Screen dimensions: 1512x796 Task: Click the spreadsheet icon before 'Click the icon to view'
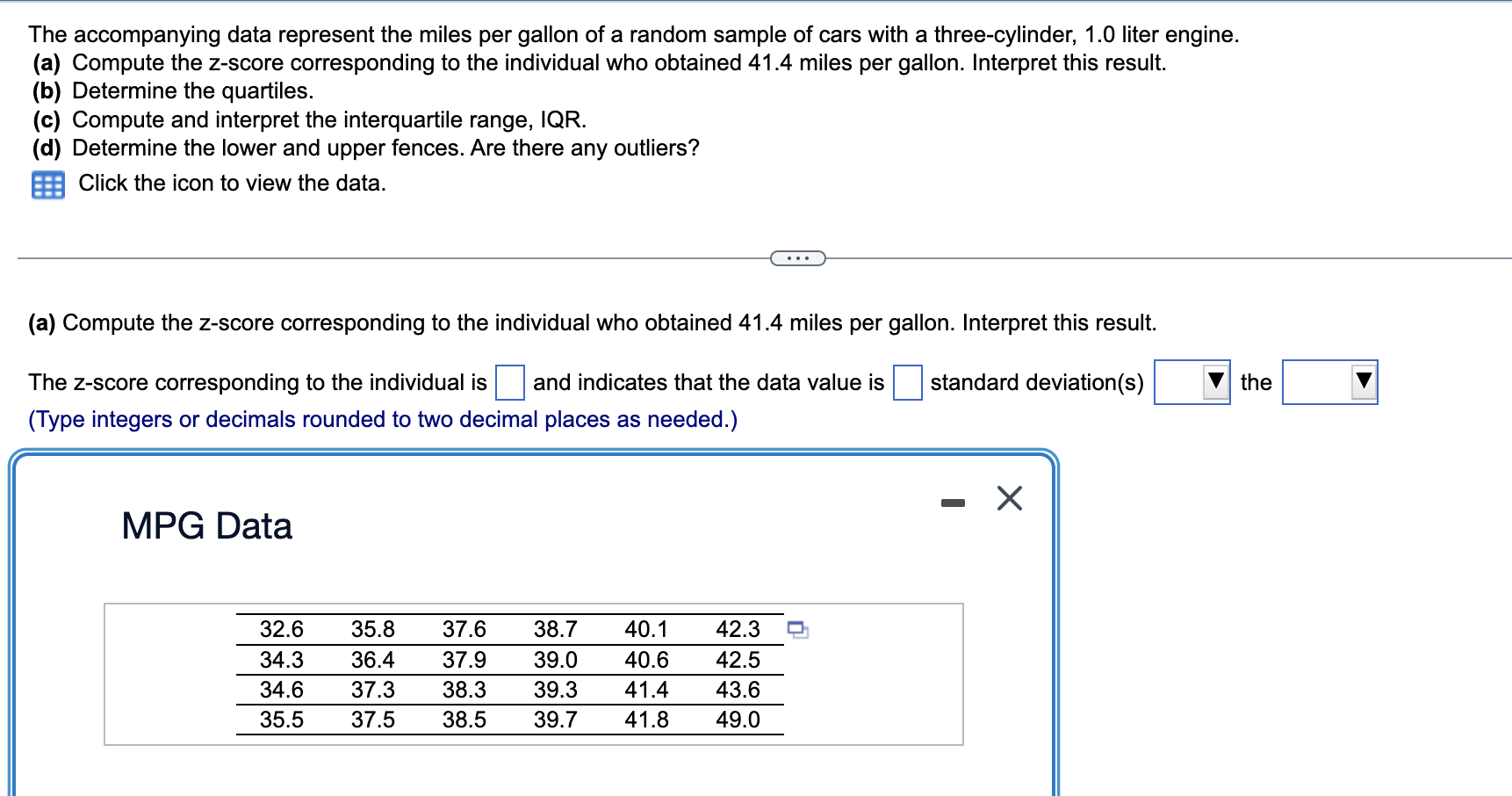48,184
